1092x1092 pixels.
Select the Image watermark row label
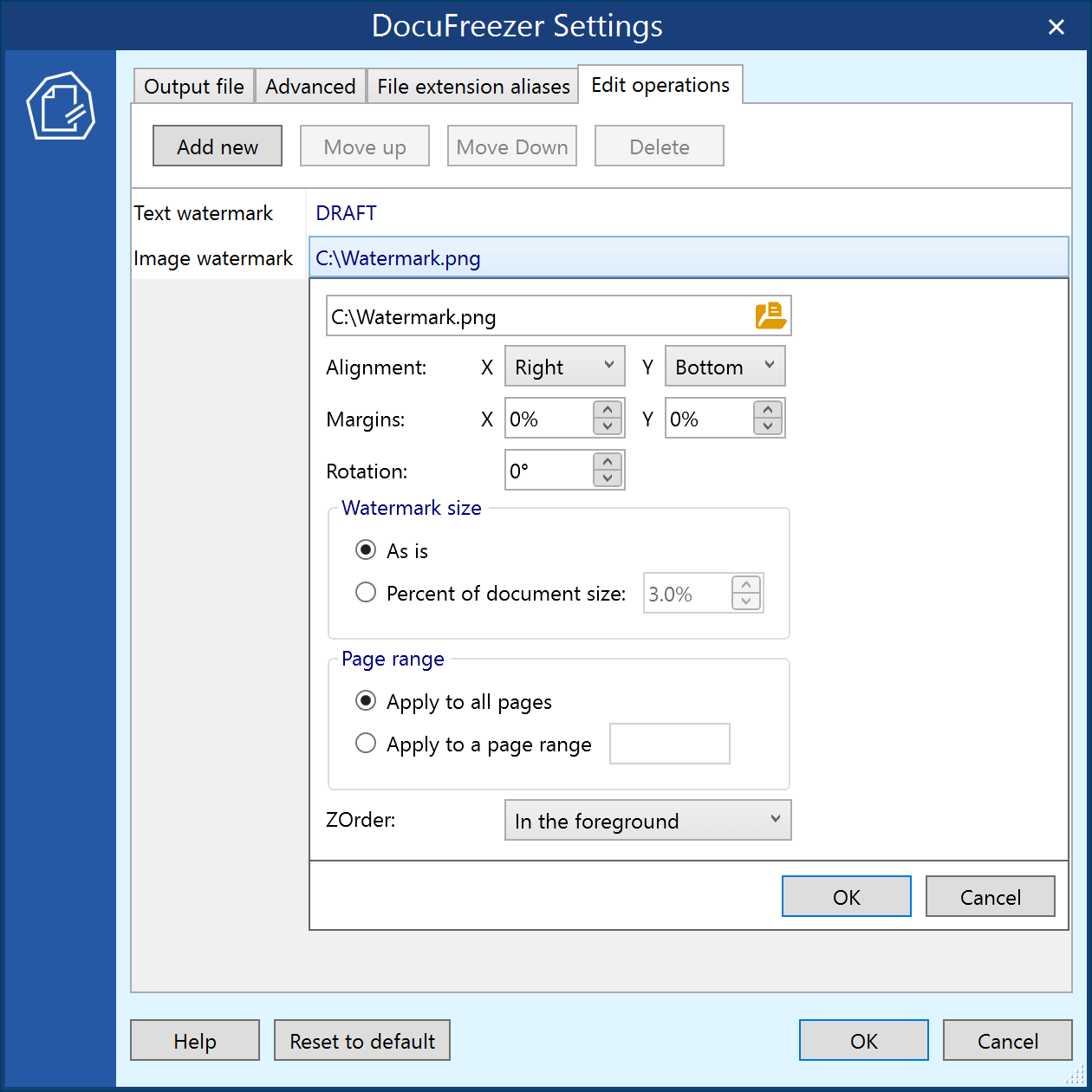(213, 258)
